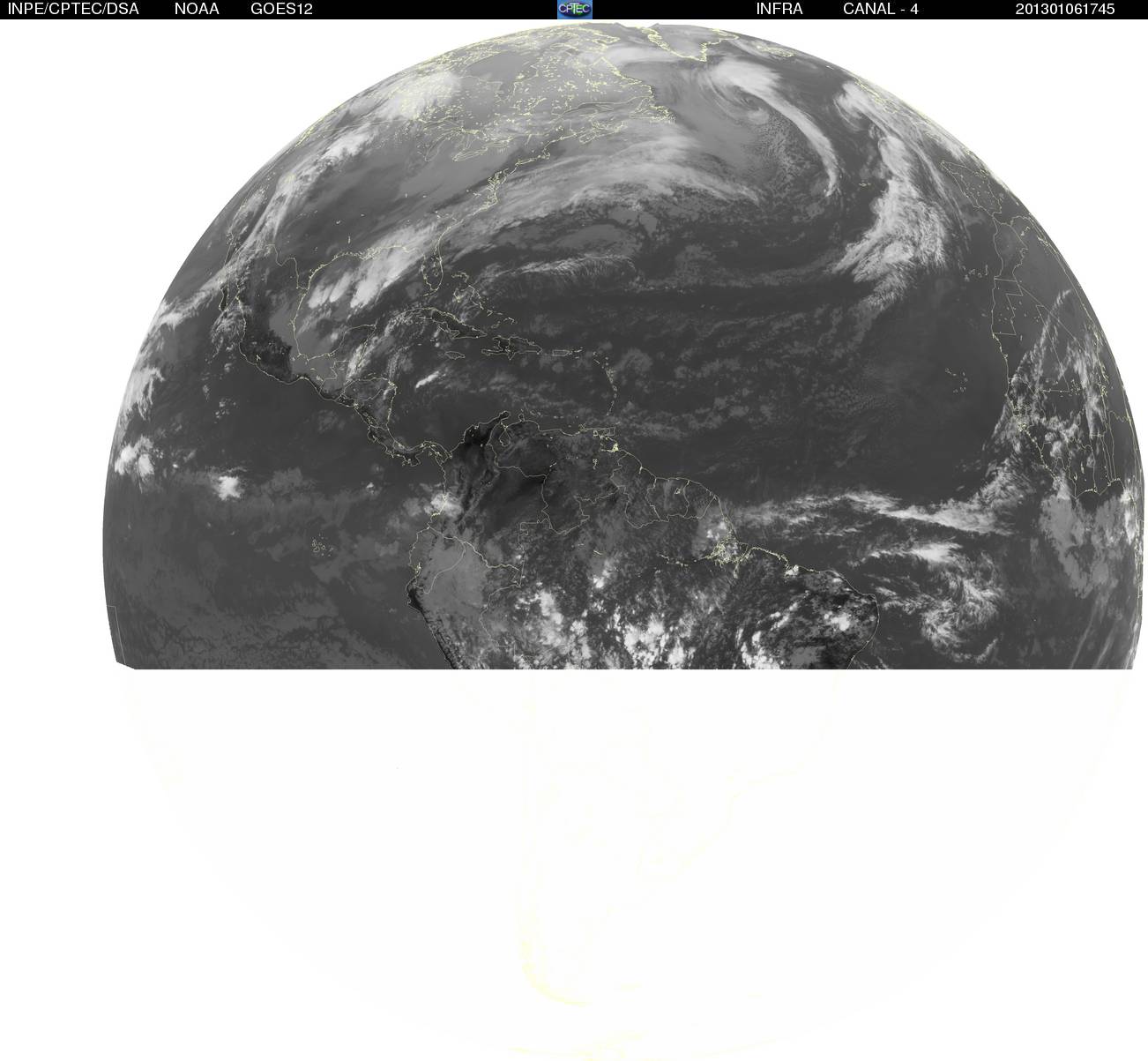Click the INPE/CPTEC/DSA header text
The width and height of the screenshot is (1148, 1061).
(x=73, y=10)
